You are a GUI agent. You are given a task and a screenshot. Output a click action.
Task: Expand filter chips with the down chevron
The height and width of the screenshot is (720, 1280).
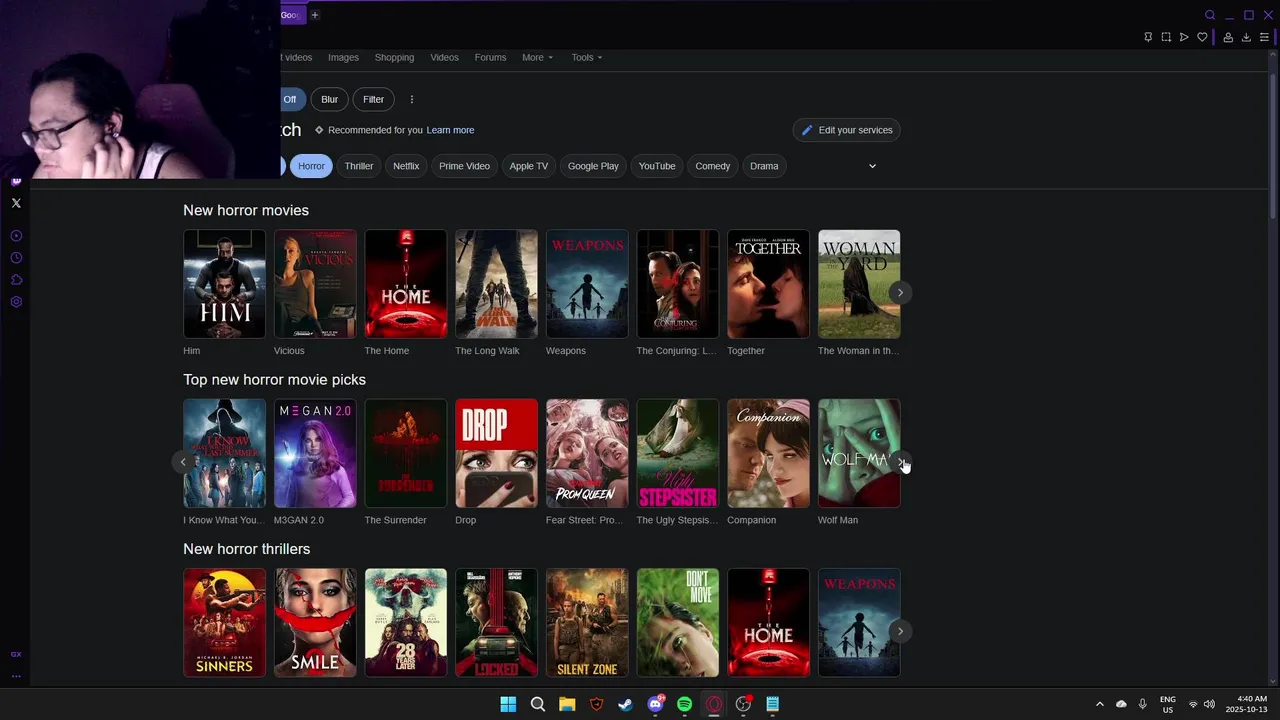[x=872, y=166]
